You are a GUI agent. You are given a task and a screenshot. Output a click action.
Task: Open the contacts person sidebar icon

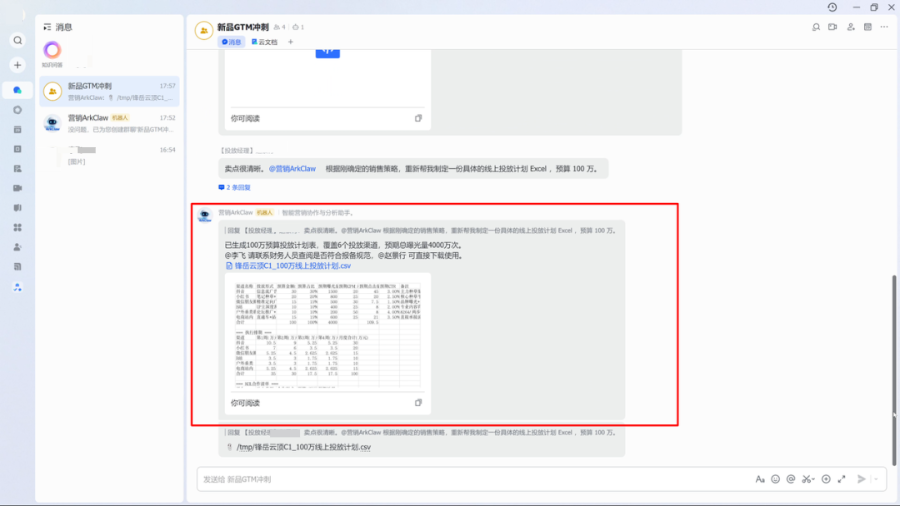18,247
